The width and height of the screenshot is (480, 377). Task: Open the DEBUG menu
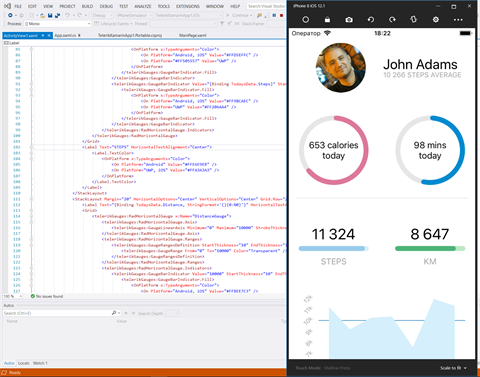106,6
